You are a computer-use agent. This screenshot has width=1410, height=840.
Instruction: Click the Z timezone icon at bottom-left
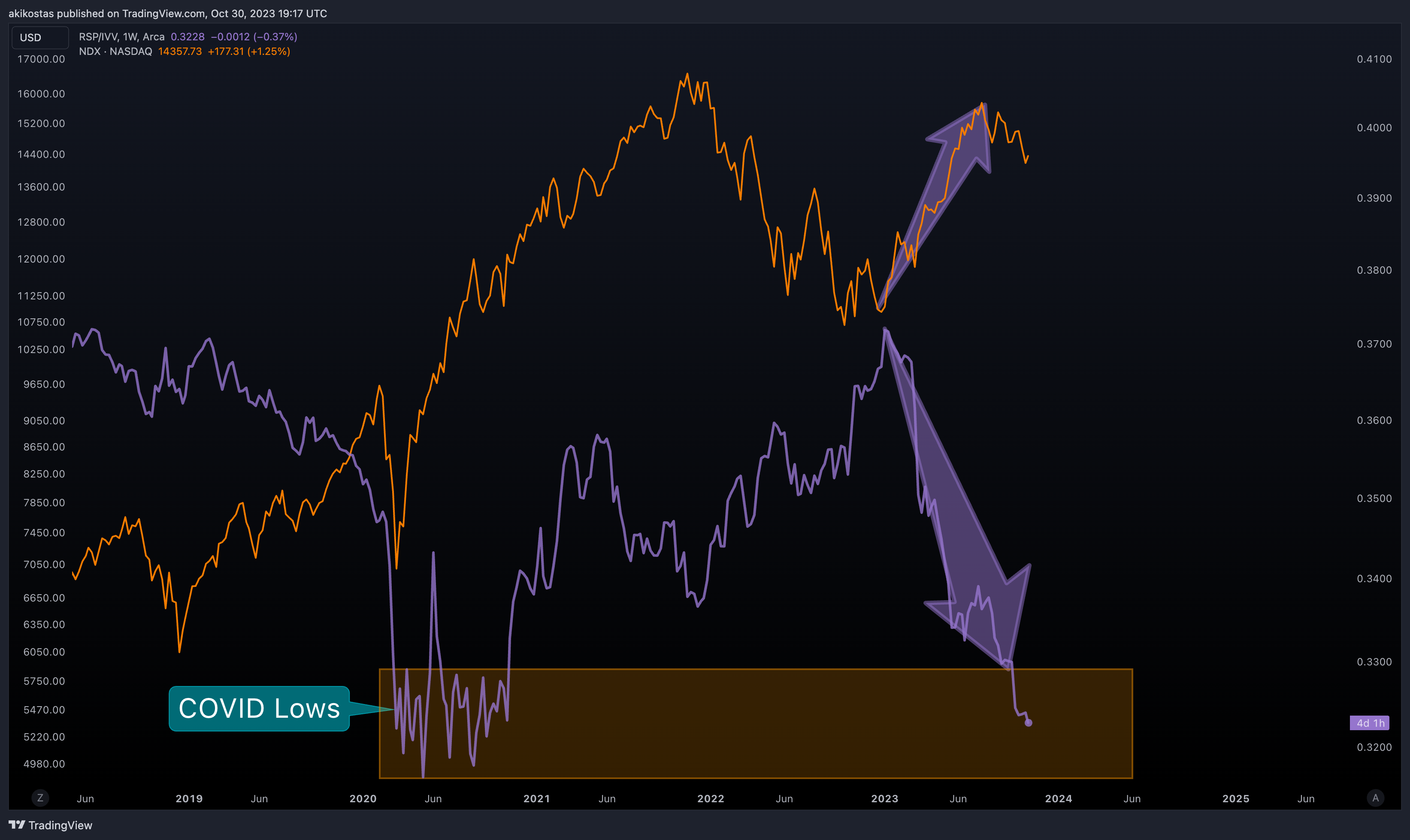click(x=39, y=798)
